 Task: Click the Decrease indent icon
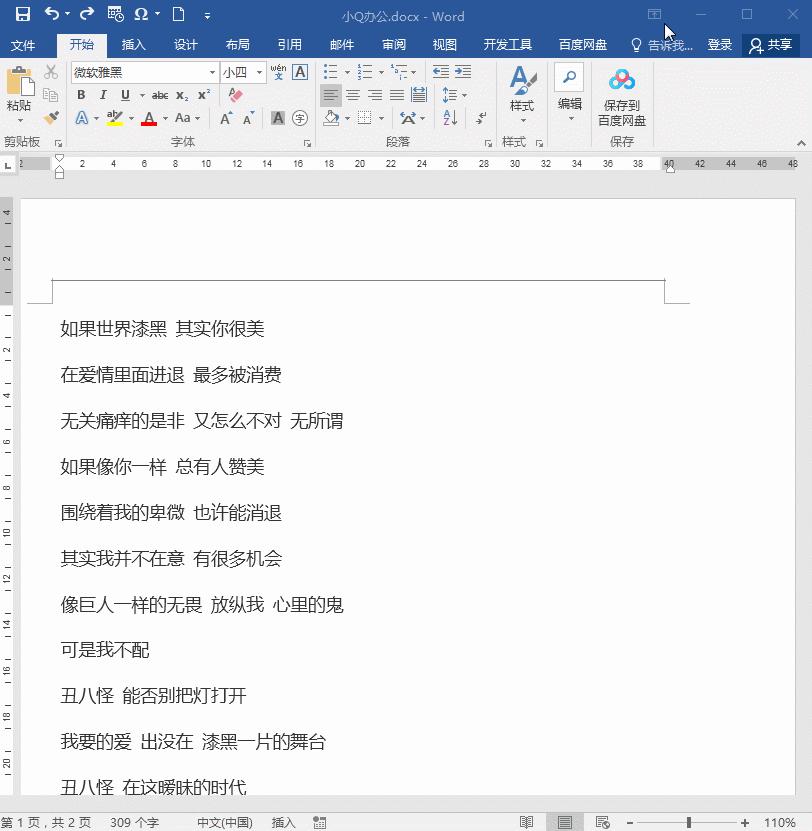point(440,72)
